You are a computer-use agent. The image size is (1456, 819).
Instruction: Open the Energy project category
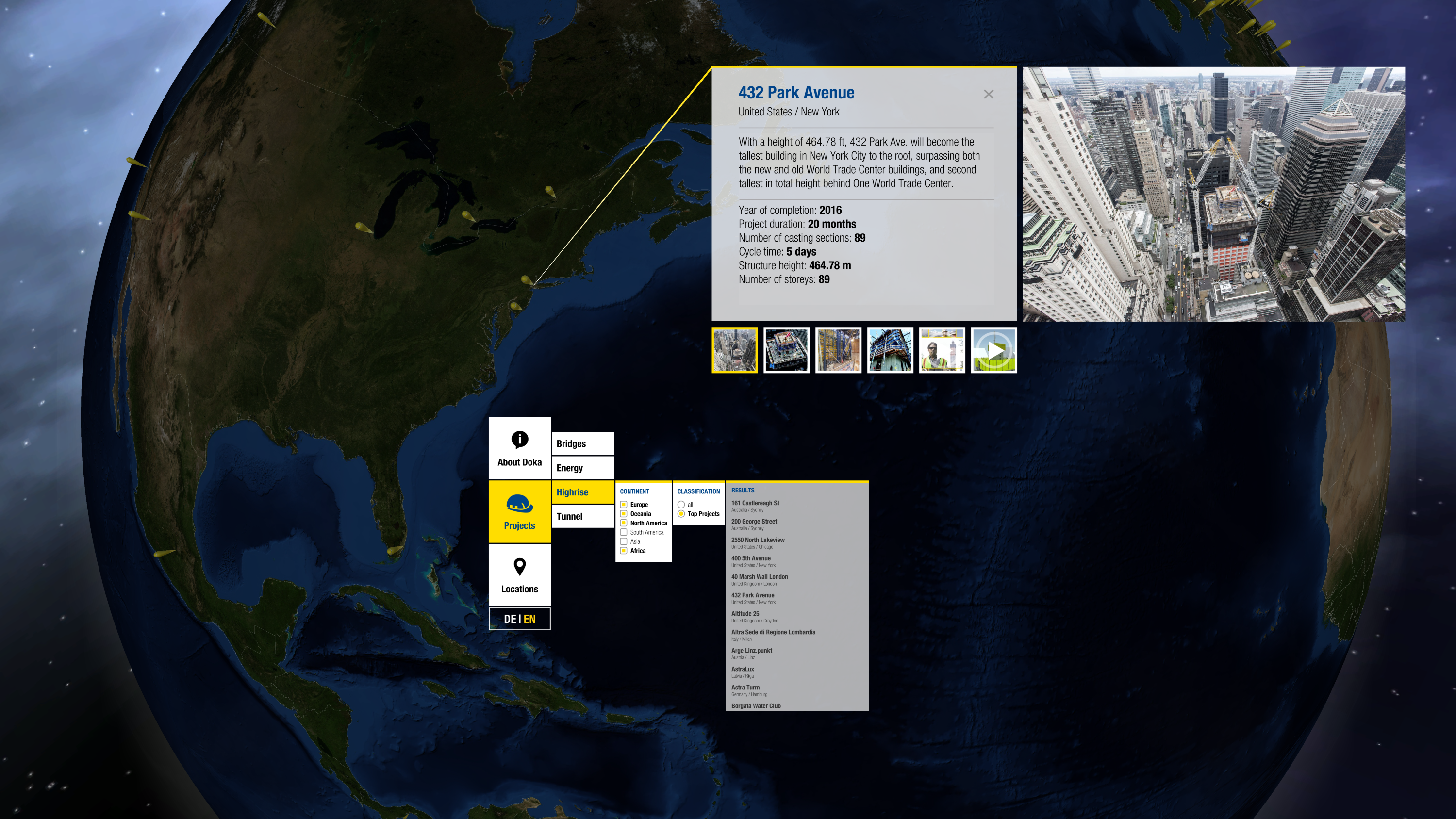coord(583,468)
